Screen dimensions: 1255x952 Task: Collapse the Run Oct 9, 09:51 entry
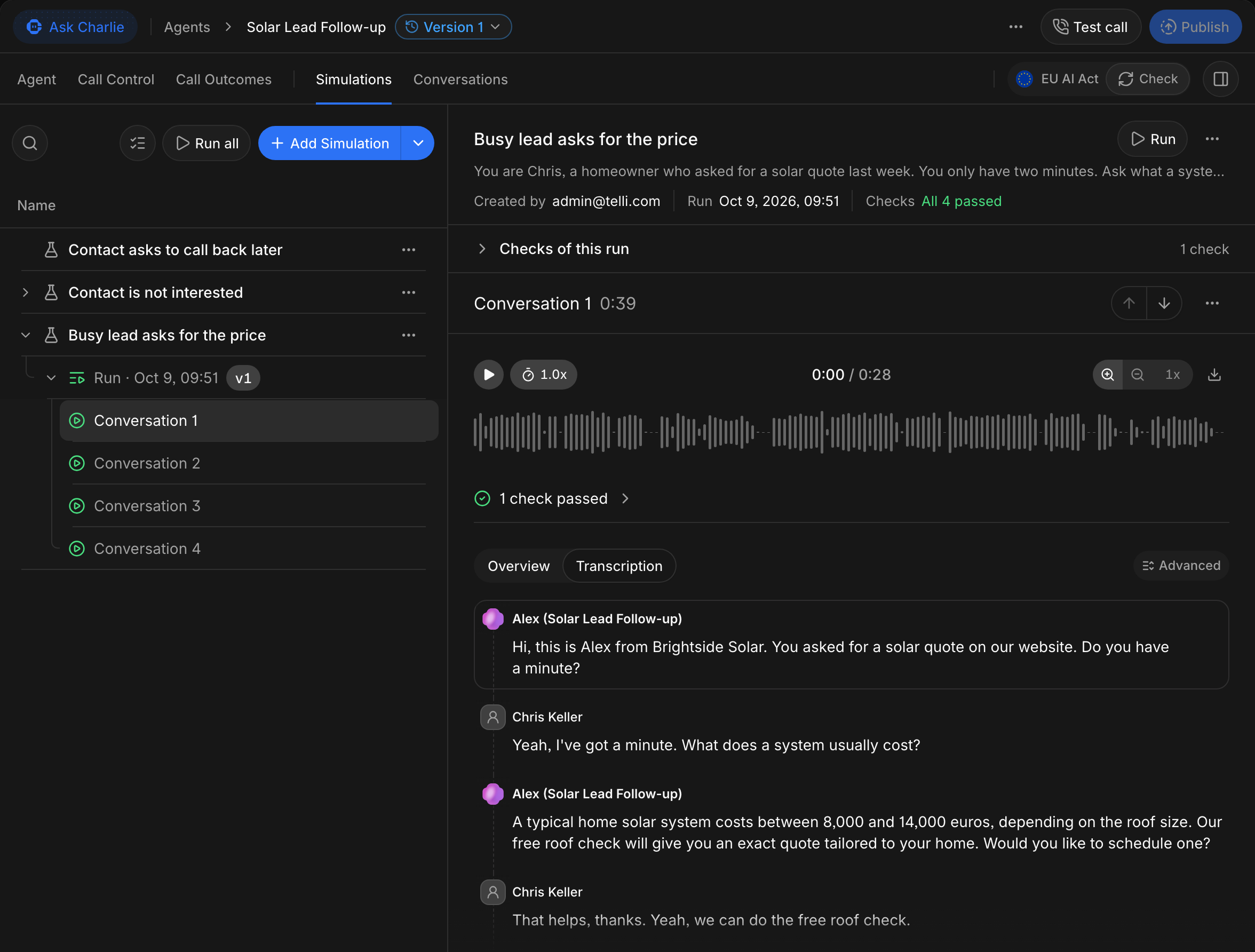(51, 377)
